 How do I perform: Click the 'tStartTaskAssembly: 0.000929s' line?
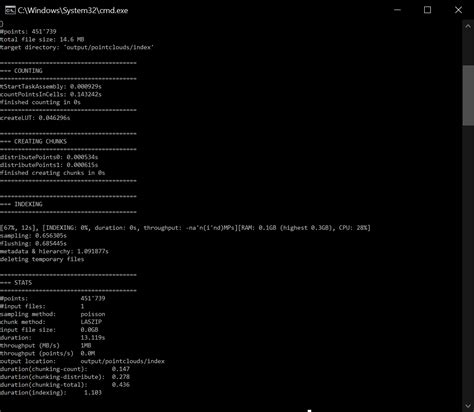click(51, 87)
